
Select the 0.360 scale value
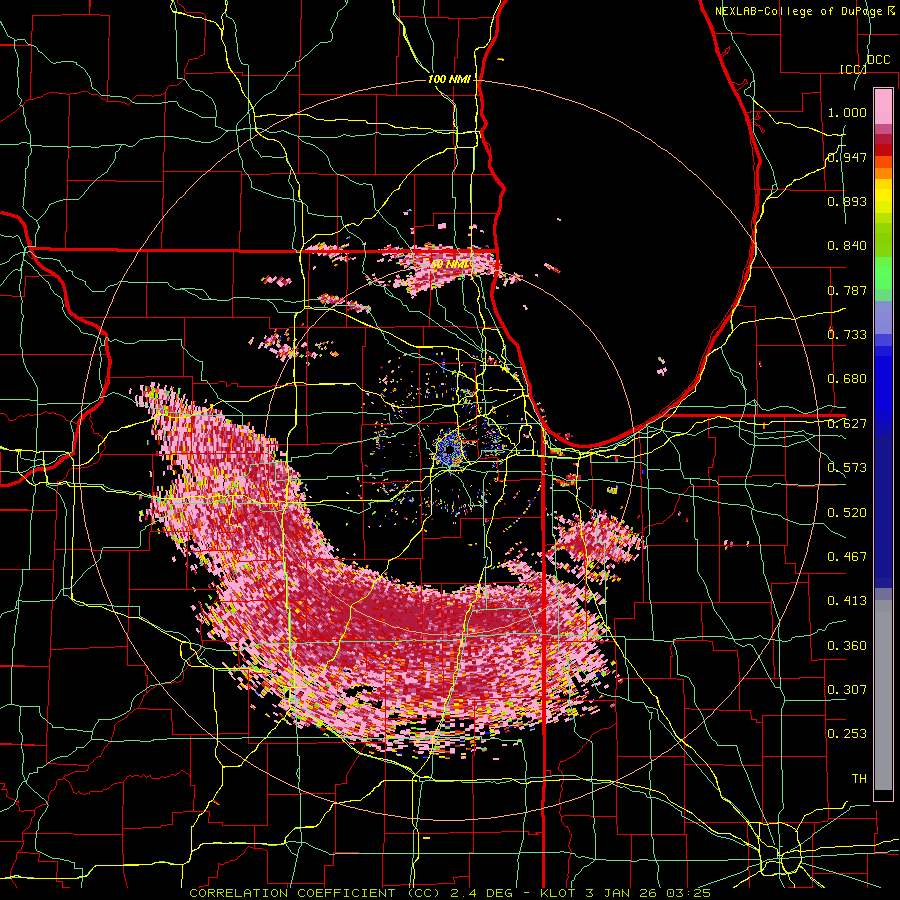847,646
